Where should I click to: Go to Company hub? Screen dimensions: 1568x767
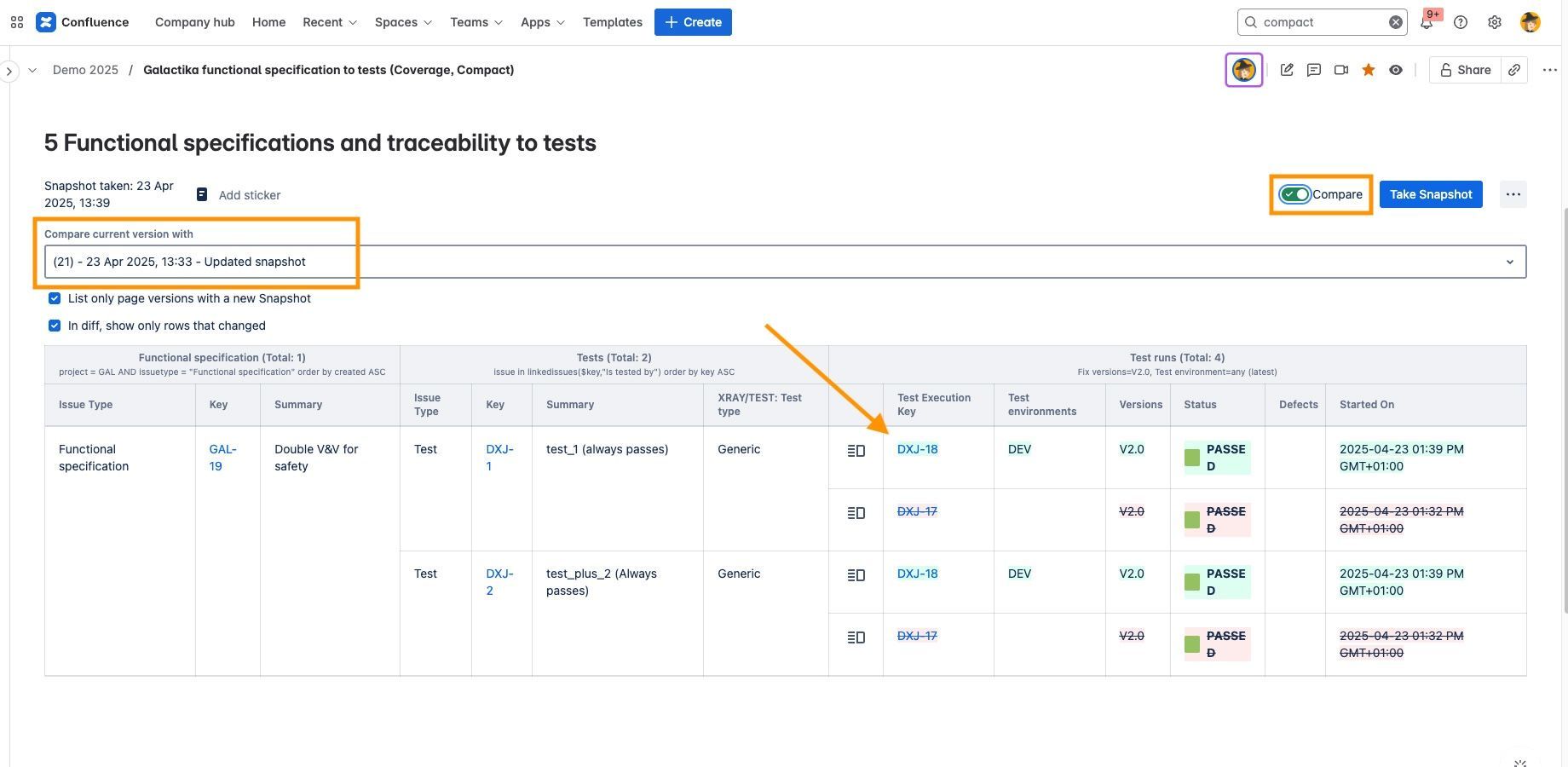pyautogui.click(x=195, y=22)
